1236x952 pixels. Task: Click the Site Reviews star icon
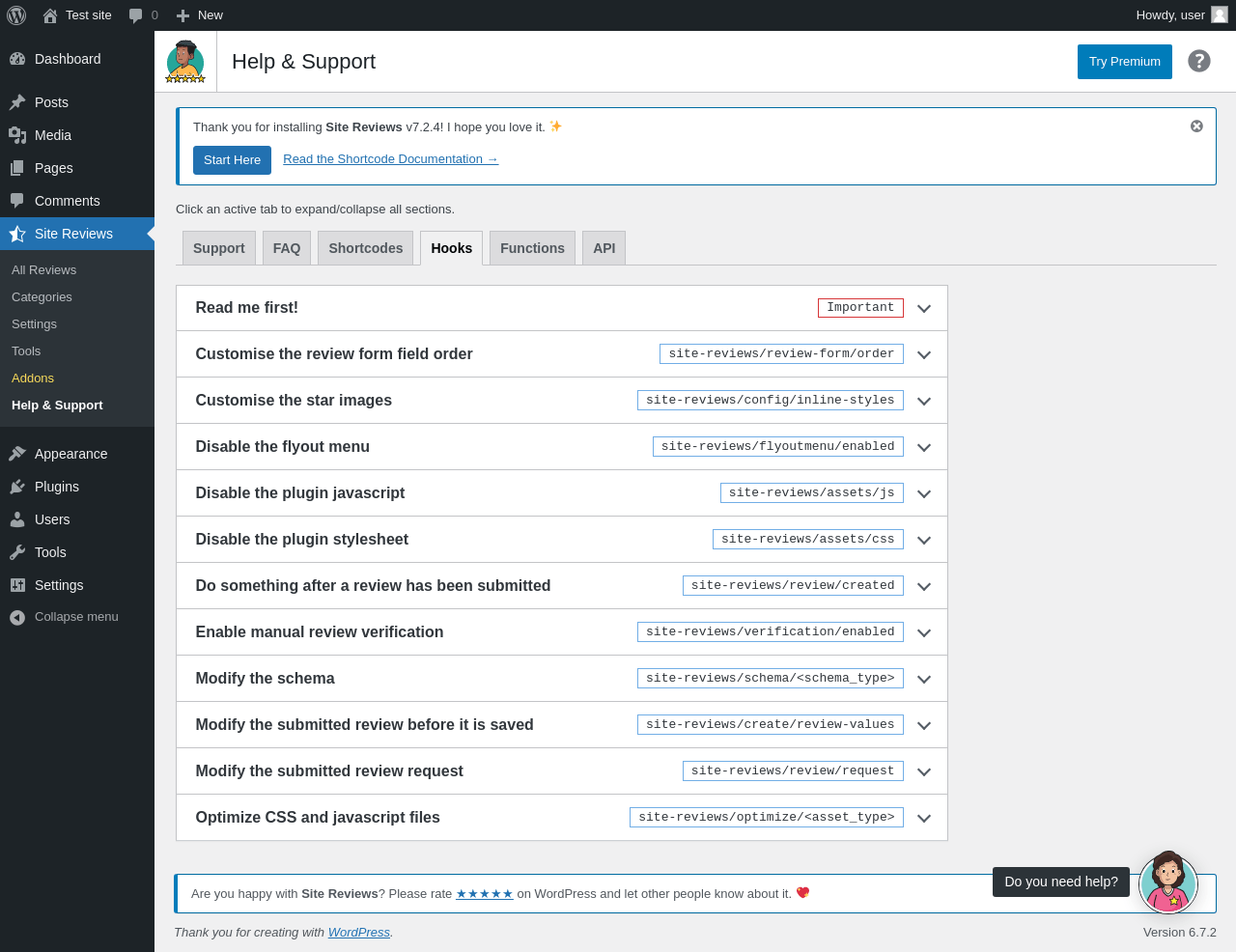(17, 234)
